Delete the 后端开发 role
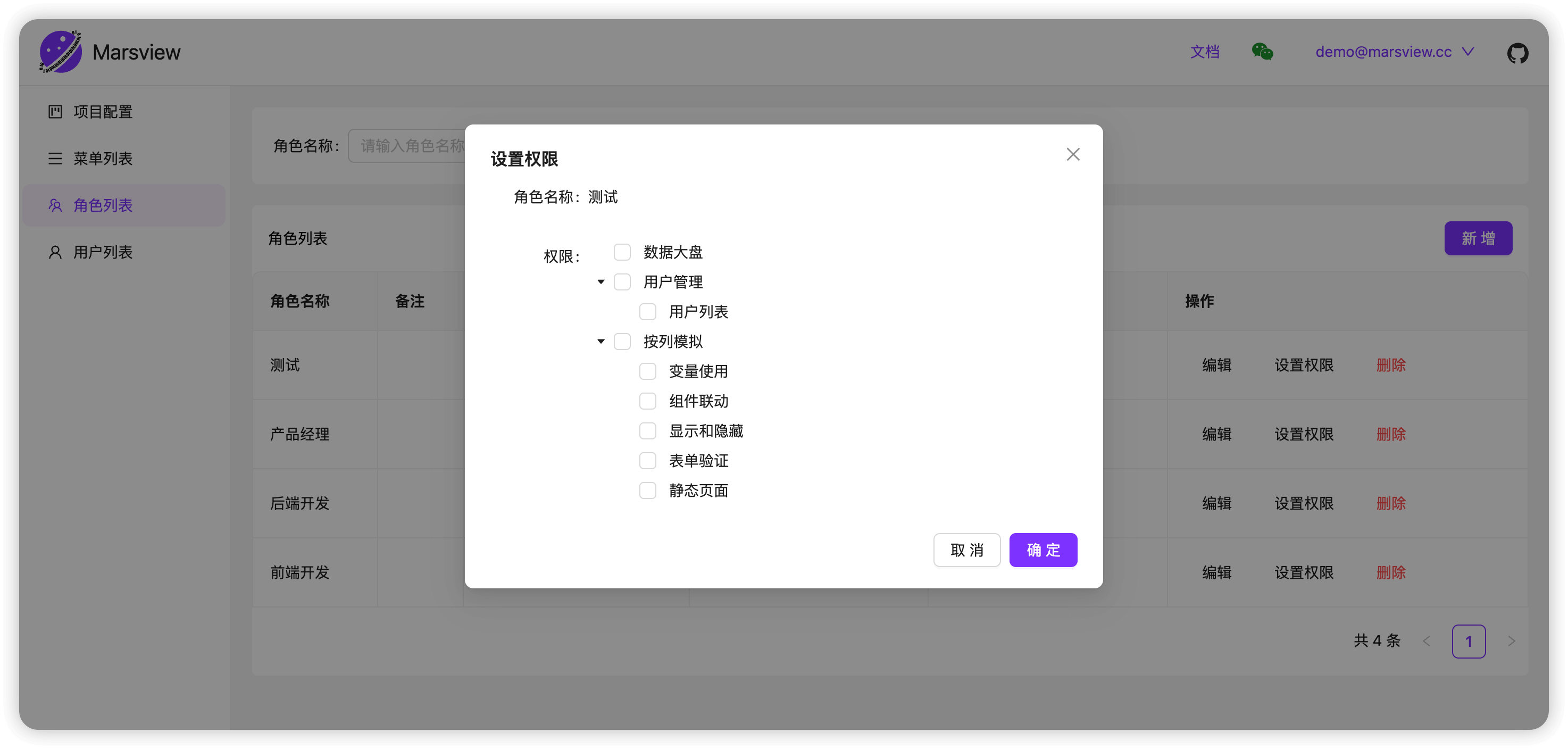This screenshot has height=749, width=1568. 1391,504
